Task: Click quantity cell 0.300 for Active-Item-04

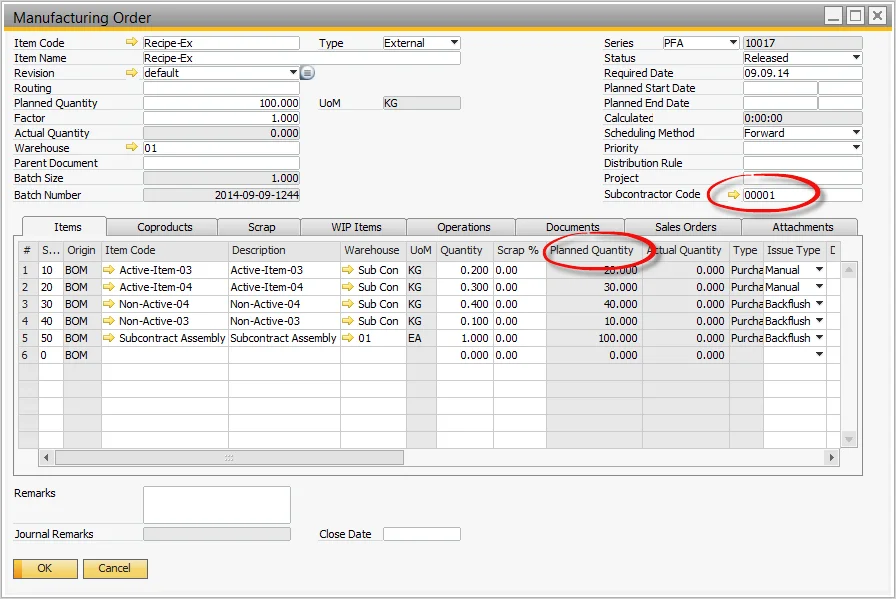Action: (465, 287)
